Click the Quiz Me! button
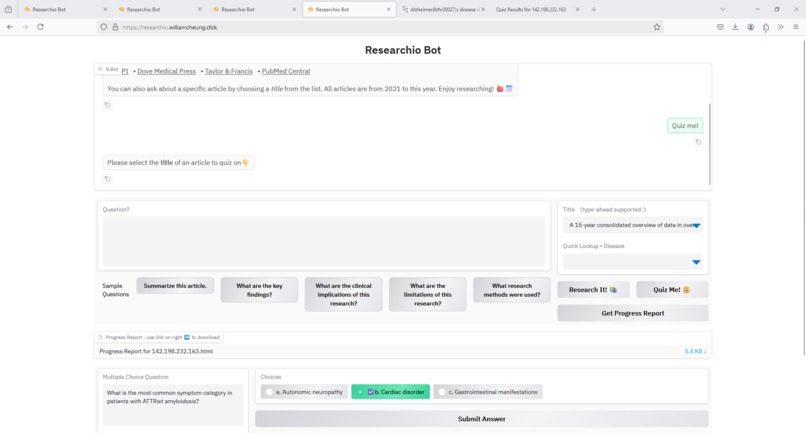 672,290
